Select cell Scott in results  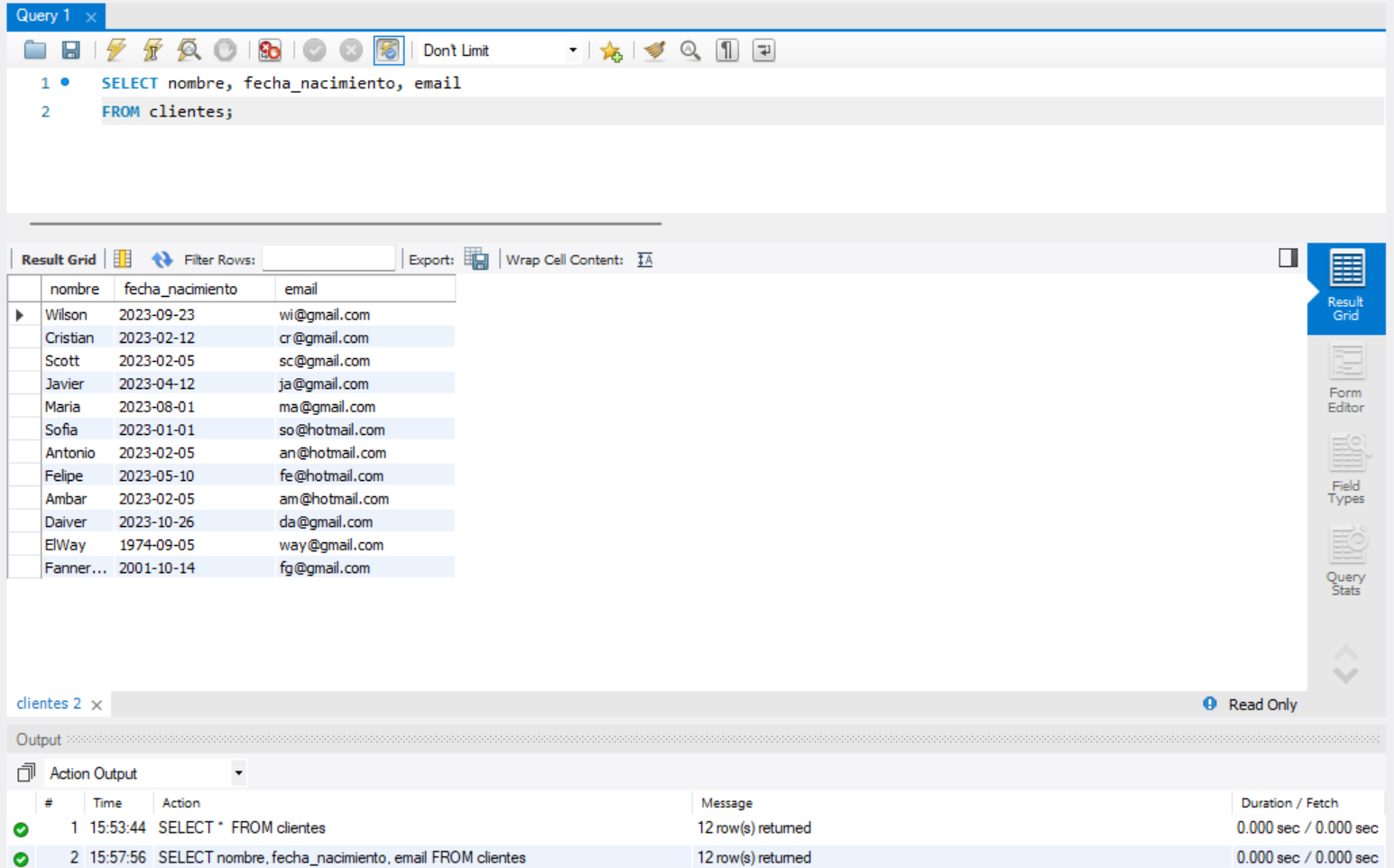pos(78,361)
